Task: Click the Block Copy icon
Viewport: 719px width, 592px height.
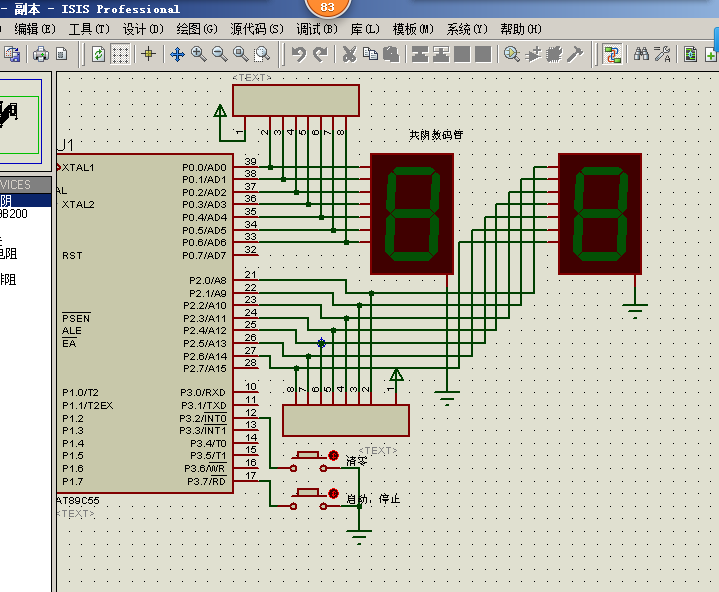Action: click(x=420, y=54)
